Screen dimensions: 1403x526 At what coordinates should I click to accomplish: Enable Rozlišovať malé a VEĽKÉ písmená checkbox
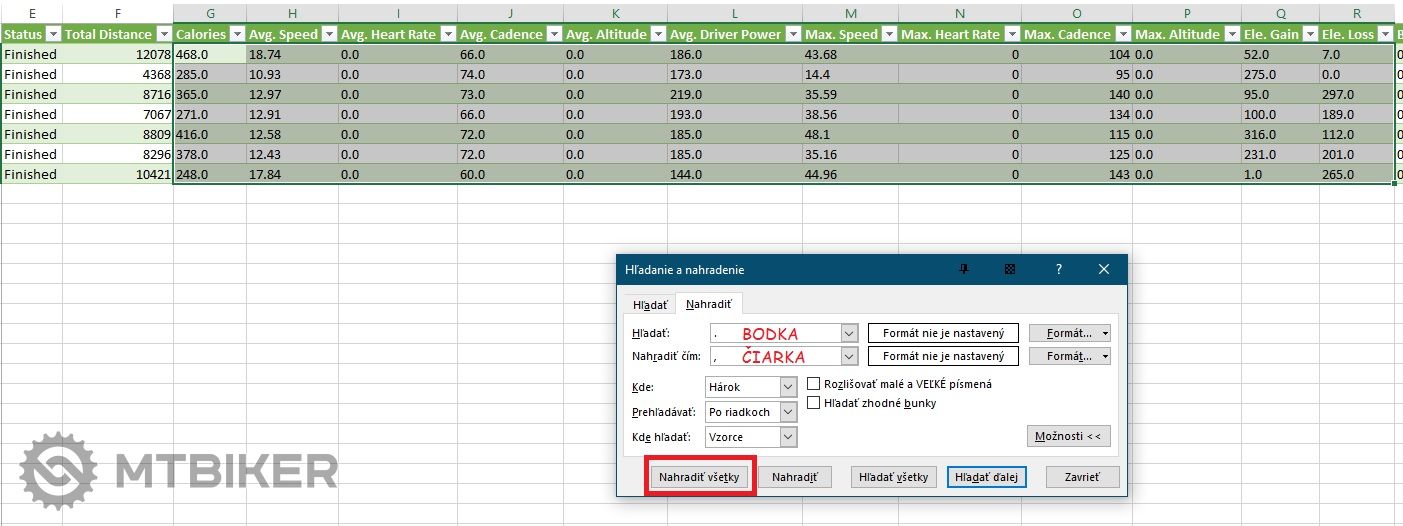pos(814,384)
